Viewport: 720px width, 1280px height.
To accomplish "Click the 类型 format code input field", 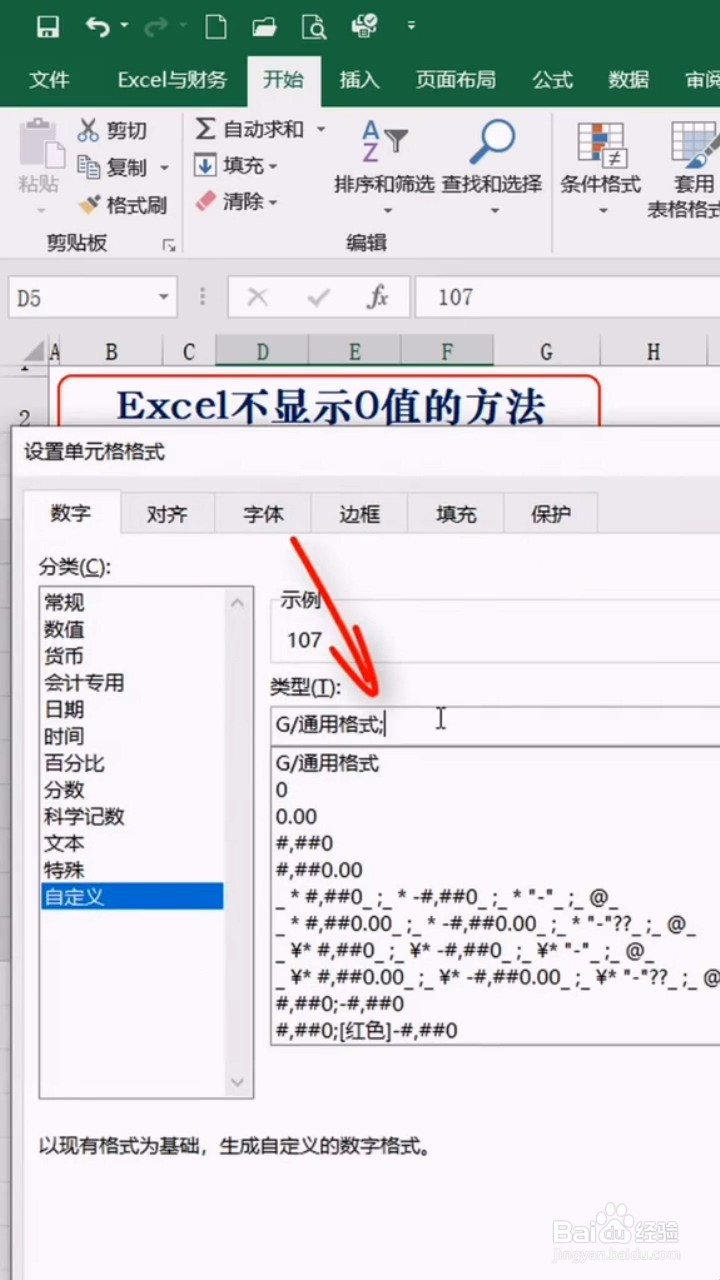I will (495, 725).
